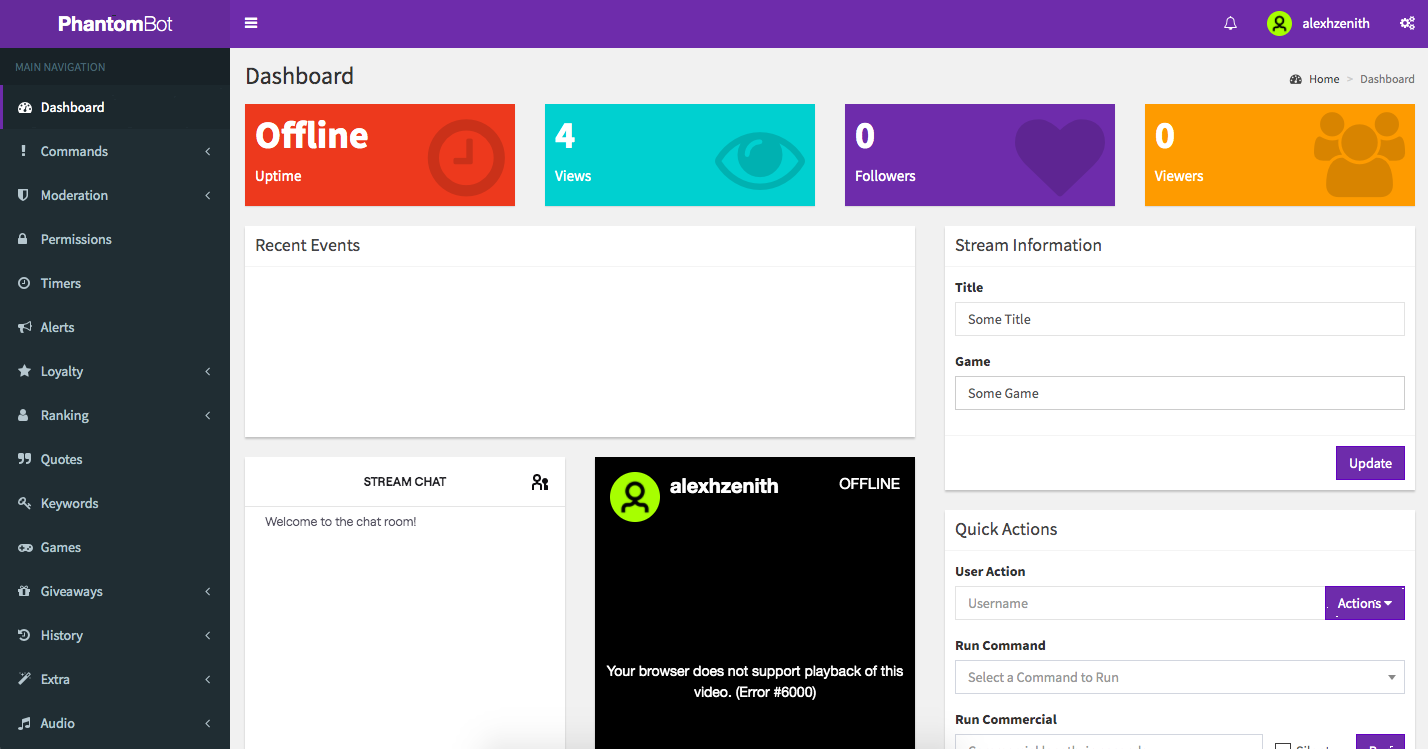Open the Select a Command to Run dropdown
This screenshot has width=1428, height=749.
(1180, 677)
